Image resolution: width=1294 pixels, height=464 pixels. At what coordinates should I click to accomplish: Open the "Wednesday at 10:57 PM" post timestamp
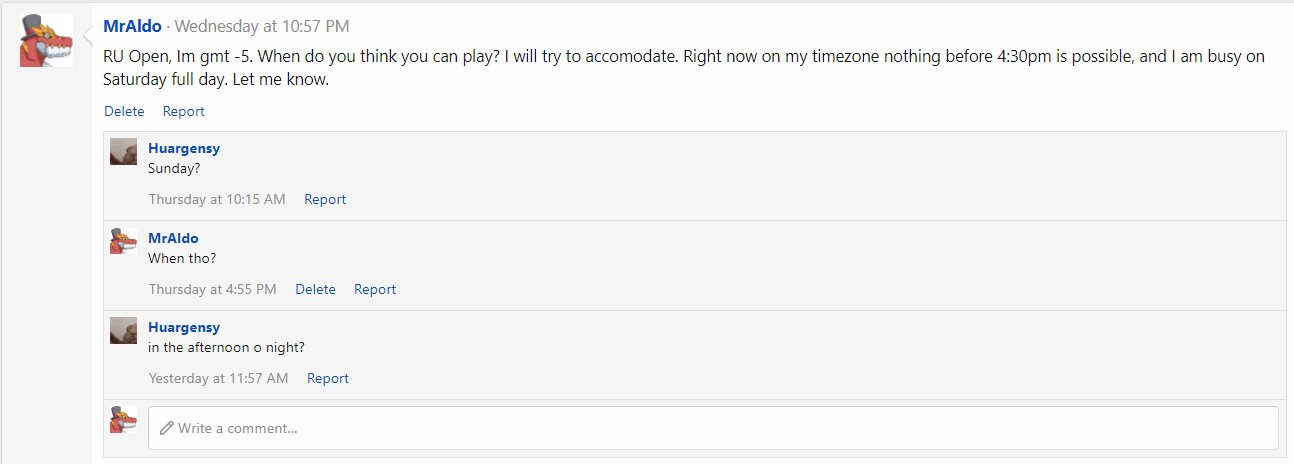(x=262, y=26)
